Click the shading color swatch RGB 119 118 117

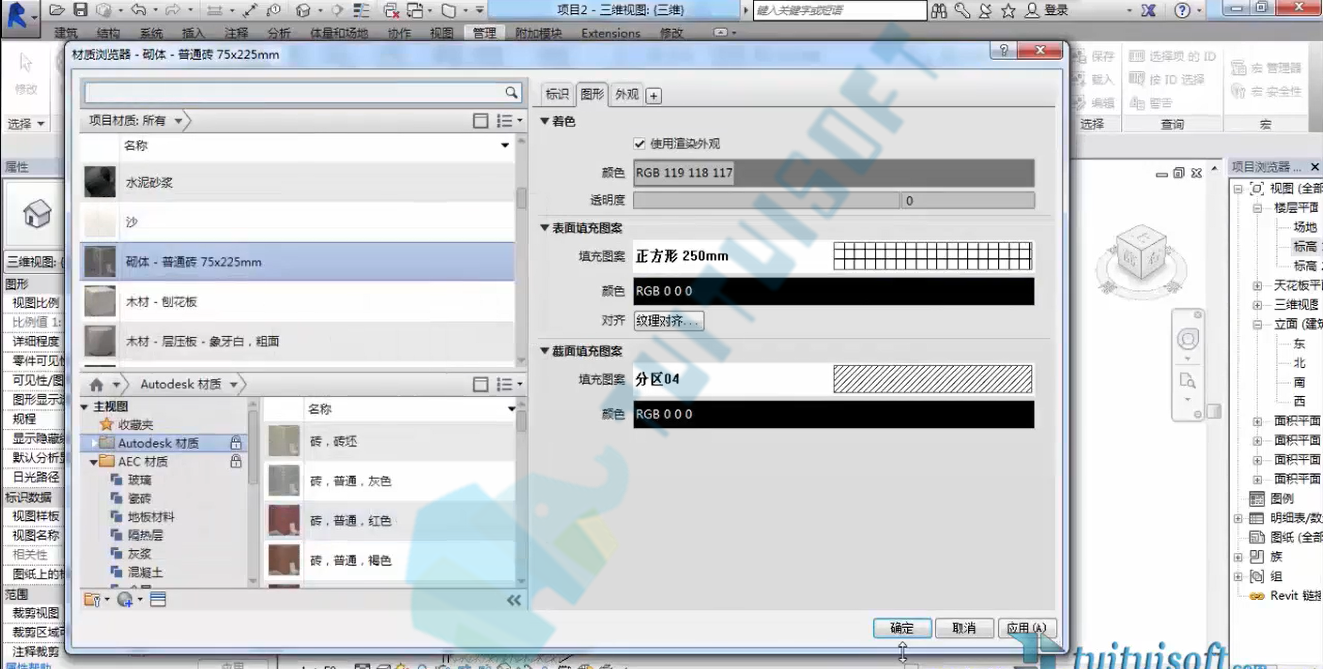point(834,173)
